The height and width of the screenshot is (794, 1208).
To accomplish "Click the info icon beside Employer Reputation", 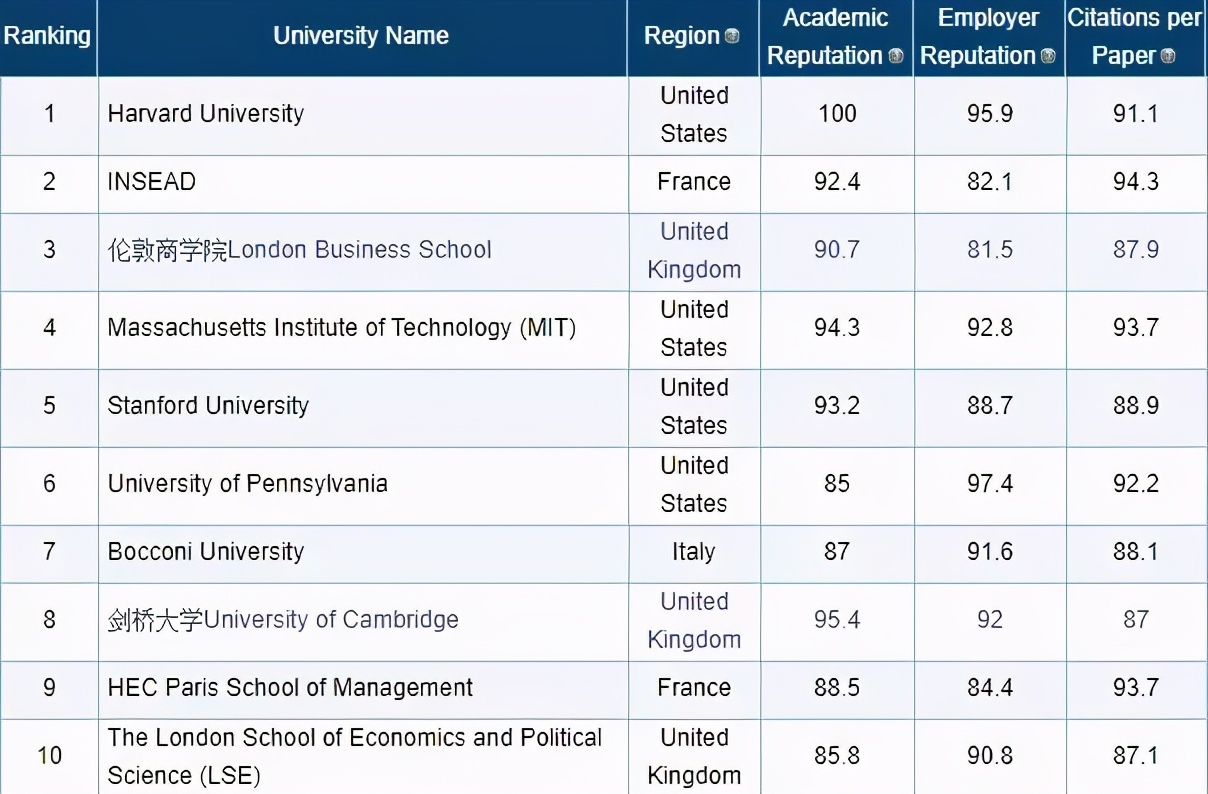I will (1048, 56).
